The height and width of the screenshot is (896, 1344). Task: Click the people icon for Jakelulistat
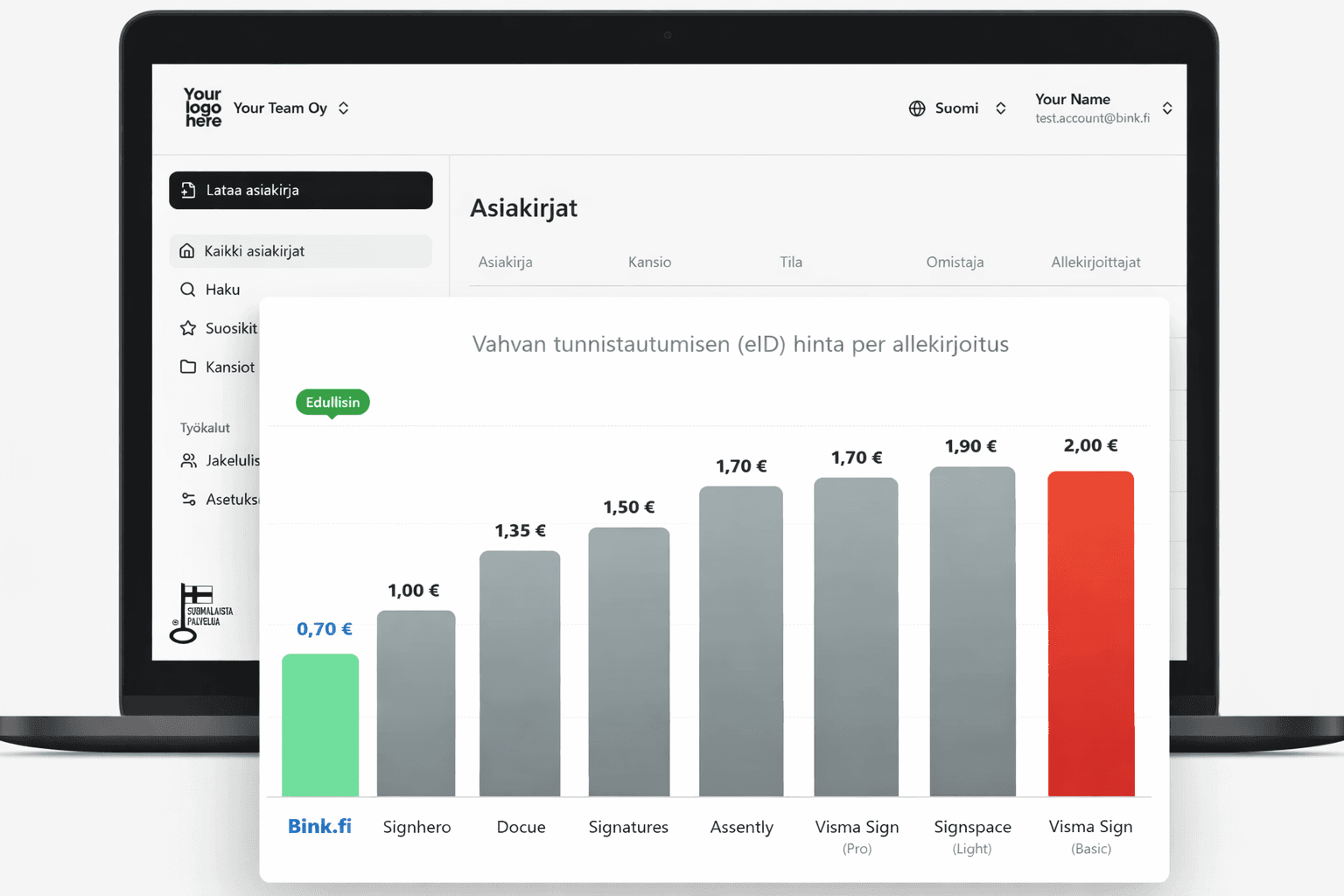(188, 460)
